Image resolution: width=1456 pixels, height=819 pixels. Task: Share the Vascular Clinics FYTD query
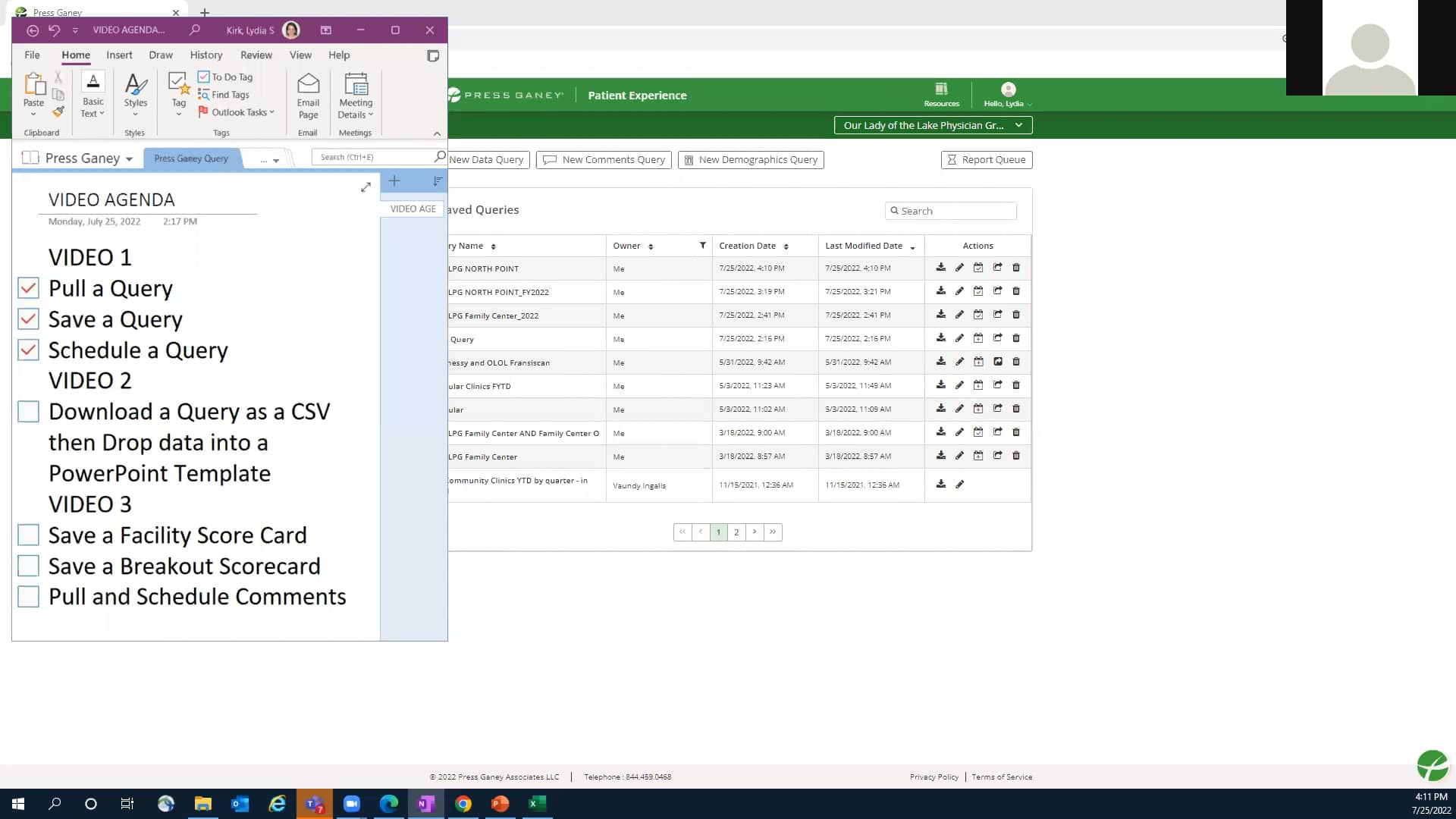click(998, 385)
